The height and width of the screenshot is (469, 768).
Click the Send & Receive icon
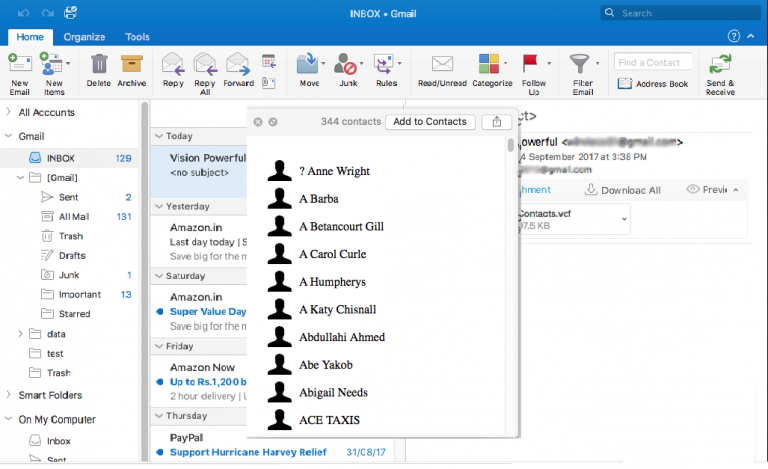coord(719,66)
